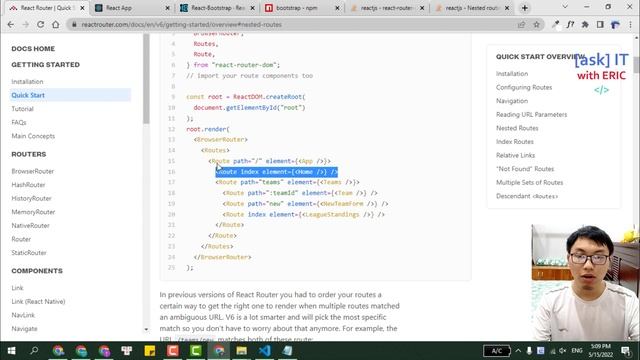Open the BrowserRouter docs link

(x=33, y=171)
